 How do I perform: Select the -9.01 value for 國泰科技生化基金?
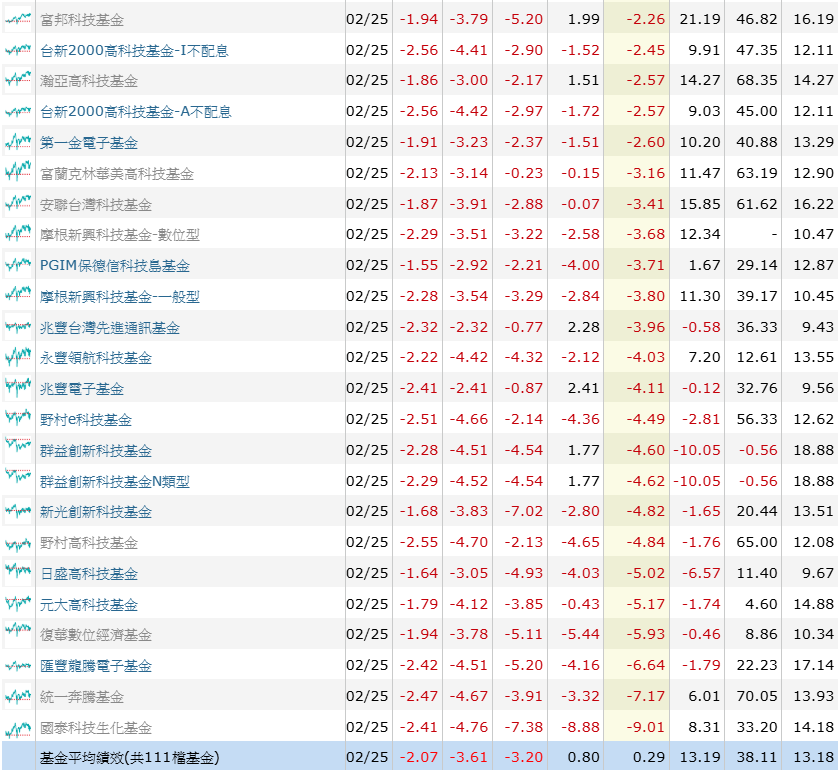(646, 727)
